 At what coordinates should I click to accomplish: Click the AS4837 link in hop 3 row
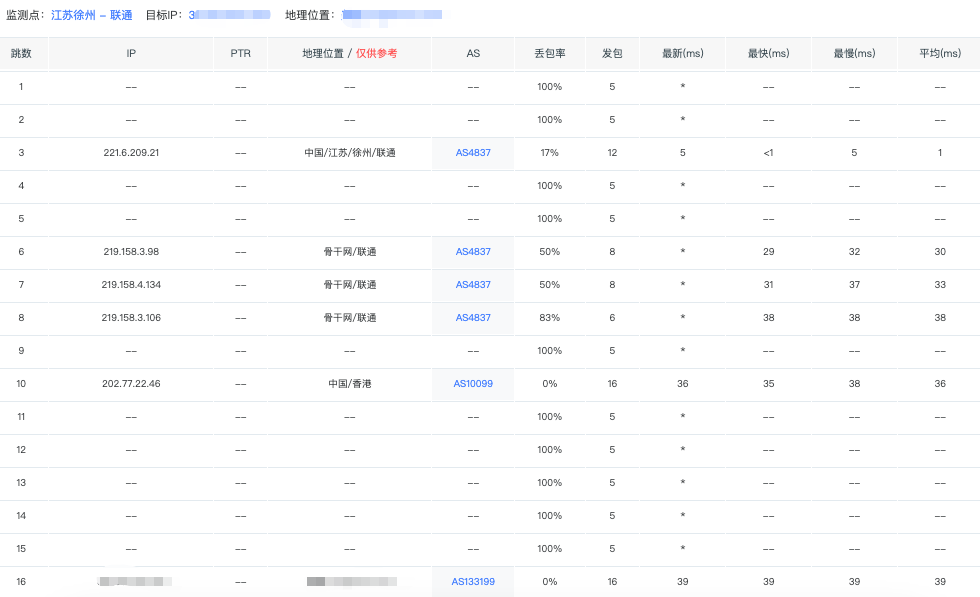coord(473,153)
